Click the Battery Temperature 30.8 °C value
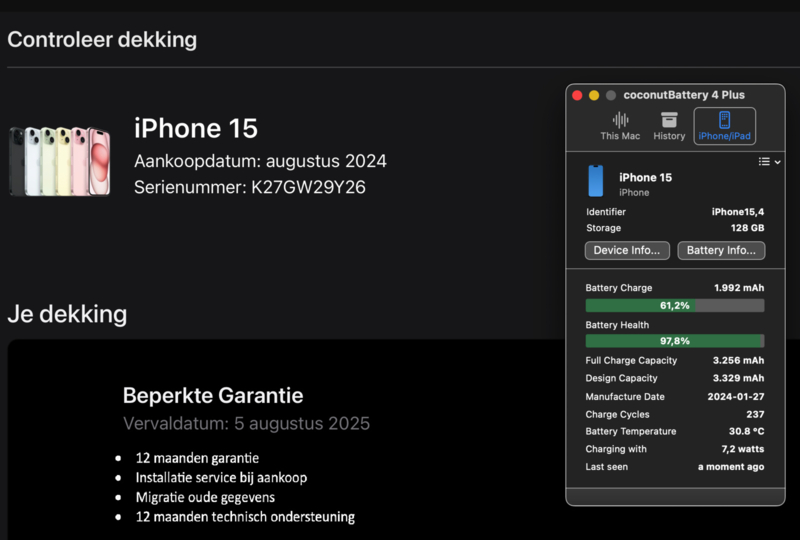800x540 pixels. tap(746, 431)
